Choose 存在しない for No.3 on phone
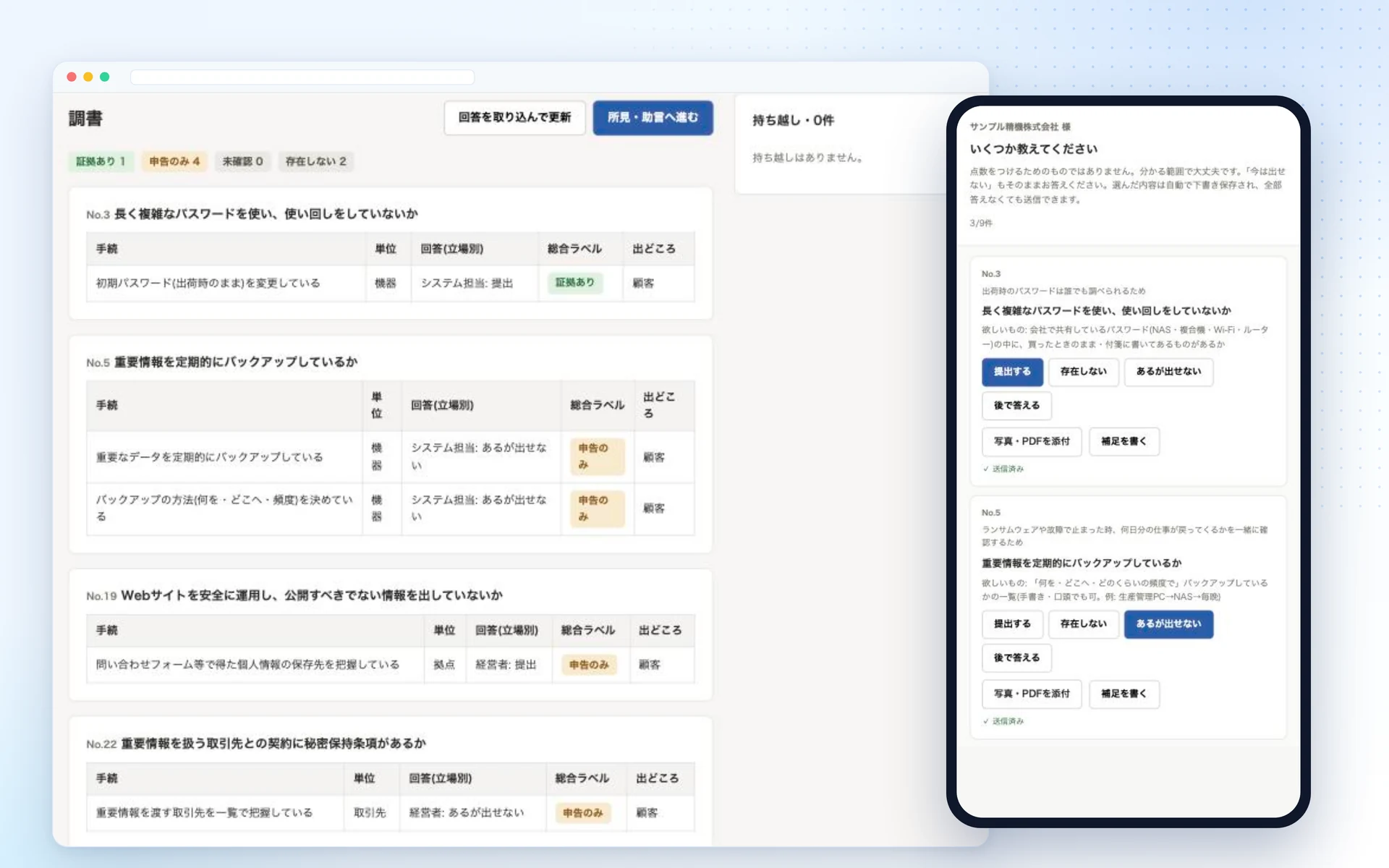This screenshot has height=868, width=1389. (1083, 372)
